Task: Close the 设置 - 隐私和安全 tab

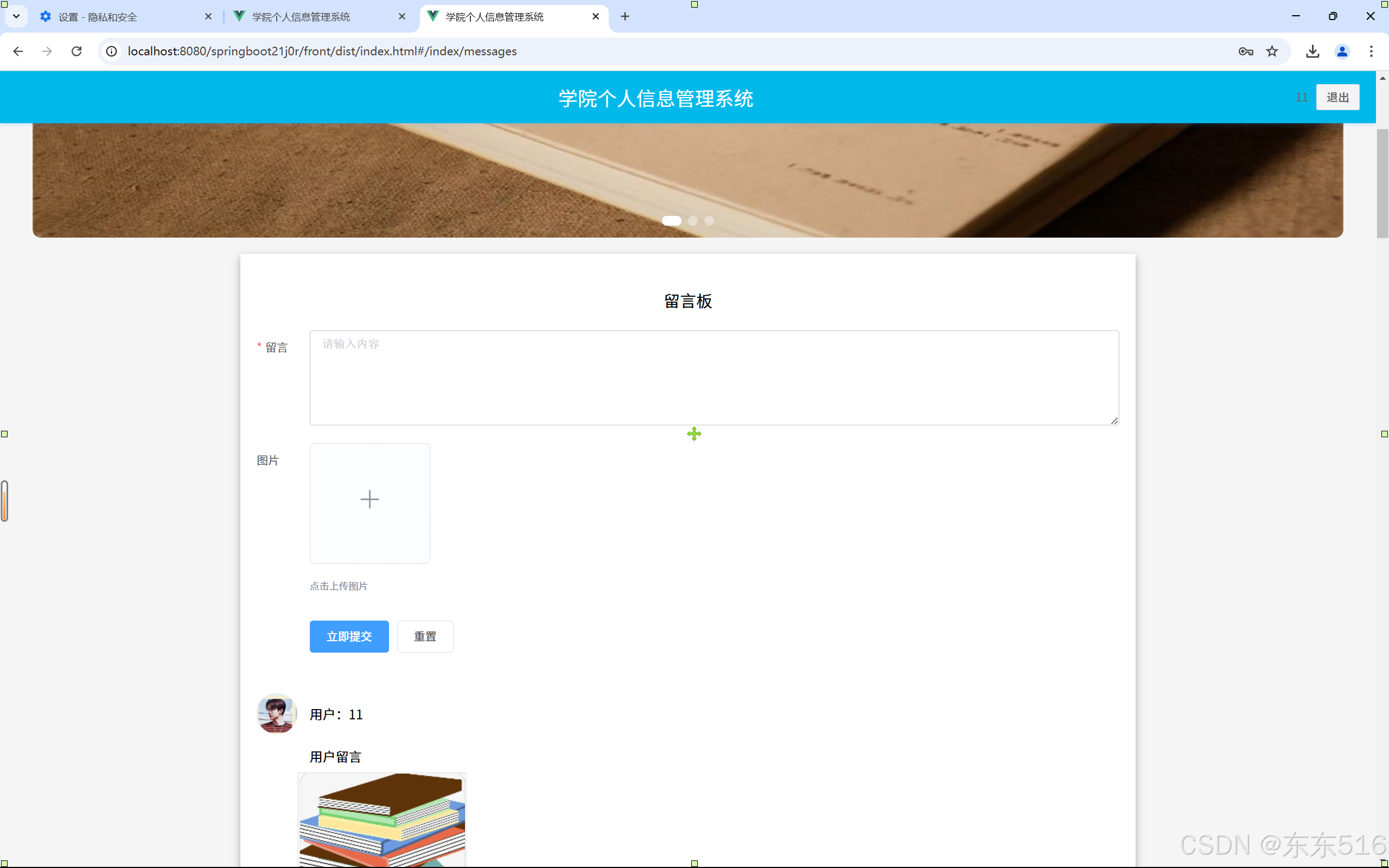Action: click(x=208, y=17)
